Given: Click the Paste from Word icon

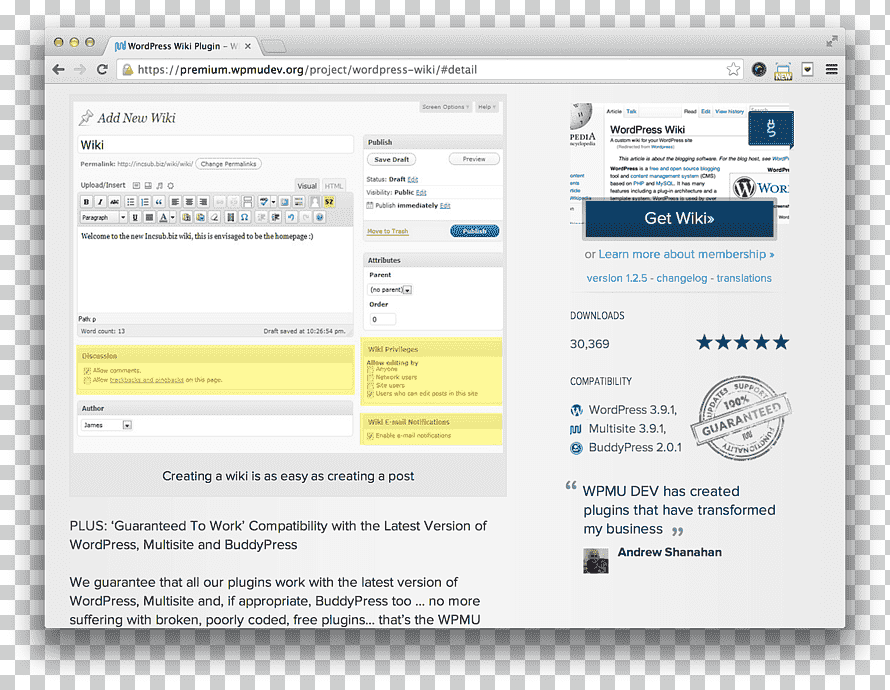Looking at the screenshot, I should click(200, 217).
